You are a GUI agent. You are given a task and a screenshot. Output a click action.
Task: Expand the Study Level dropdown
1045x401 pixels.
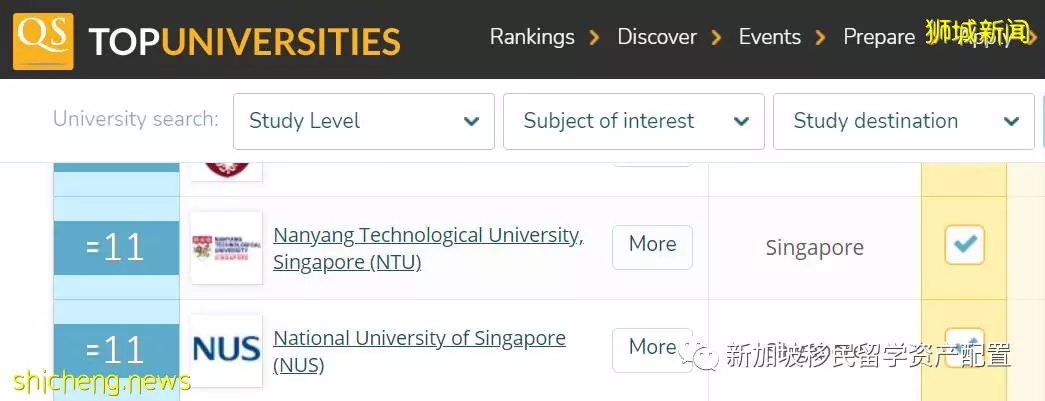[364, 121]
